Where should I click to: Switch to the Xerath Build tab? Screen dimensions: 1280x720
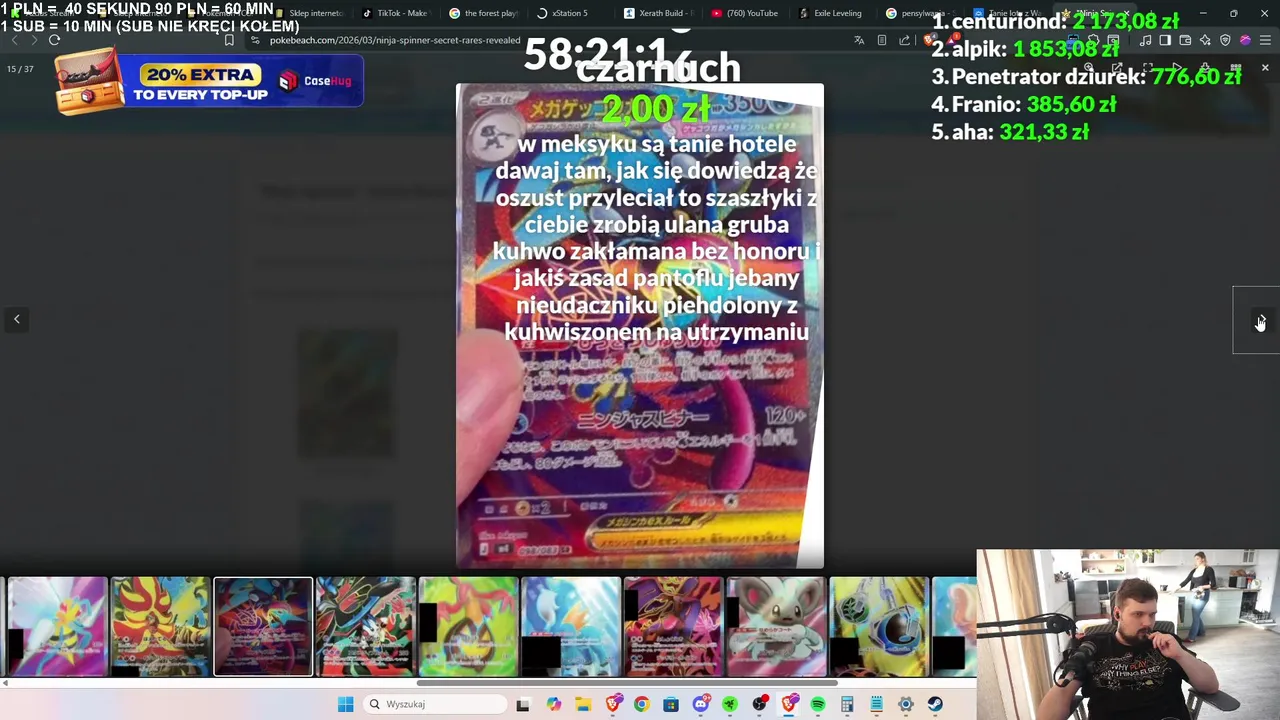pyautogui.click(x=658, y=13)
